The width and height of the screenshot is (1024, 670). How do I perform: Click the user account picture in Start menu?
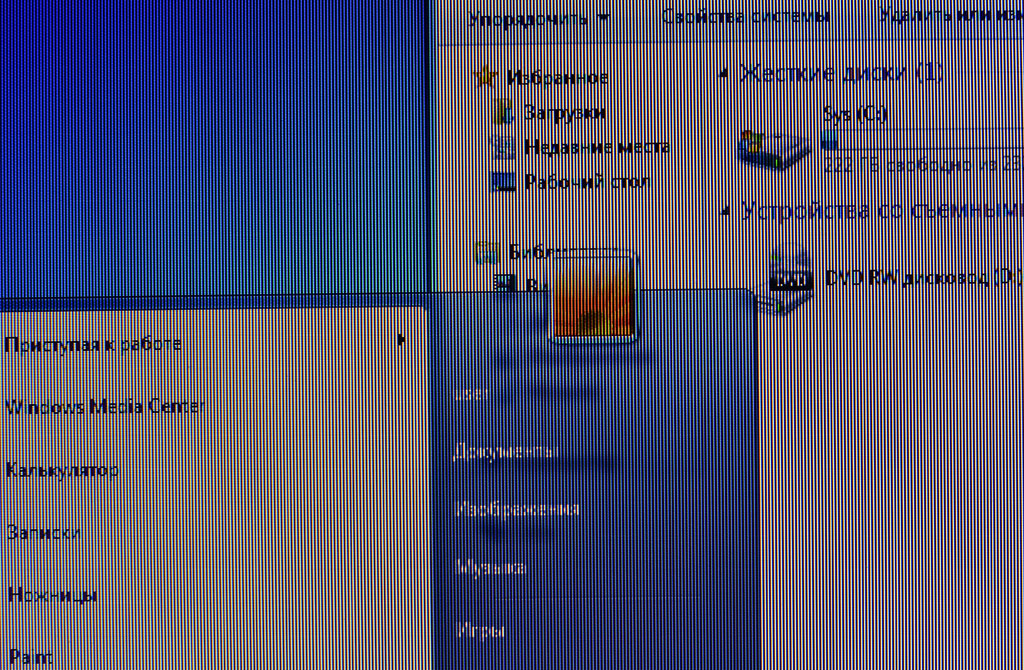tap(594, 295)
